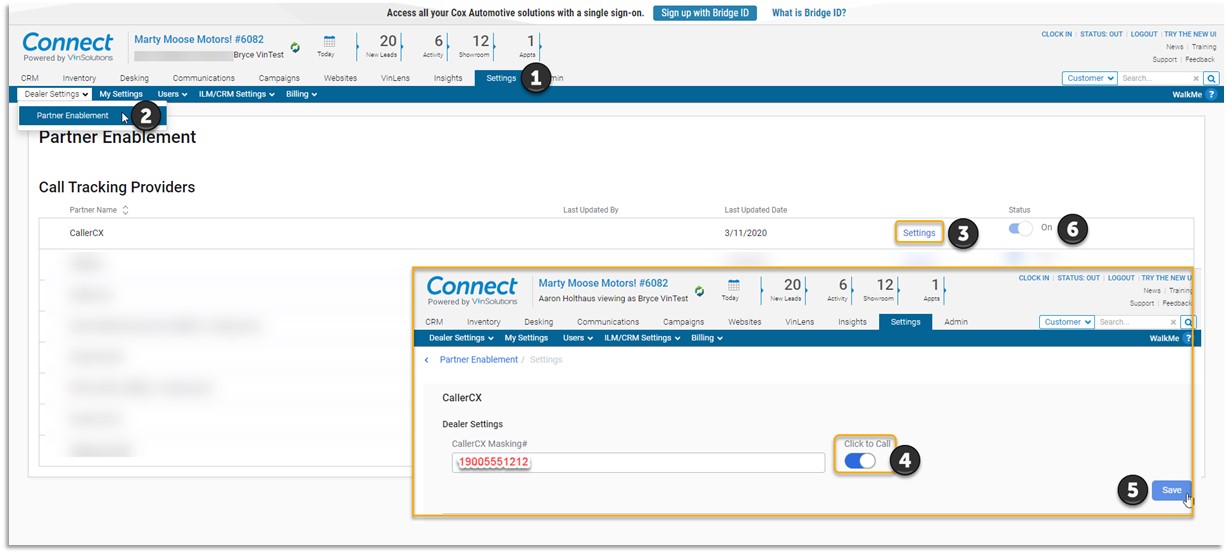Expand ILM/CRM Settings dropdown in main window
The height and width of the screenshot is (554, 1227).
point(236,94)
